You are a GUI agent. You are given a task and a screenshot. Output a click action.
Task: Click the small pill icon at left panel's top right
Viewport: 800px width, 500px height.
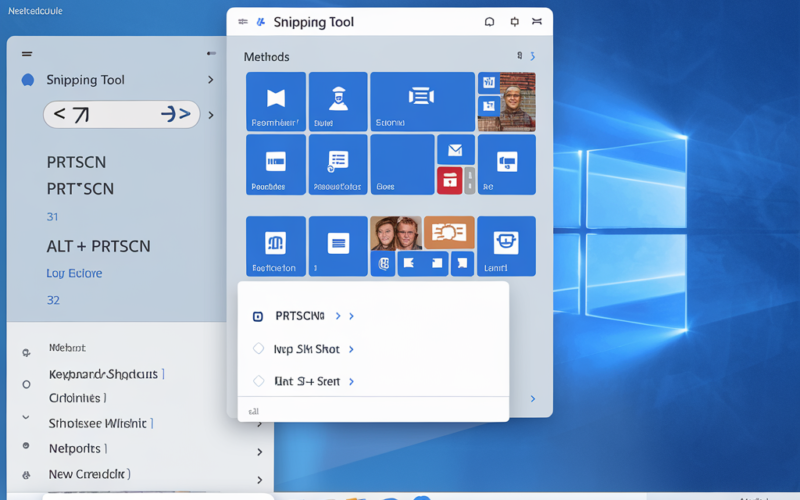point(211,53)
